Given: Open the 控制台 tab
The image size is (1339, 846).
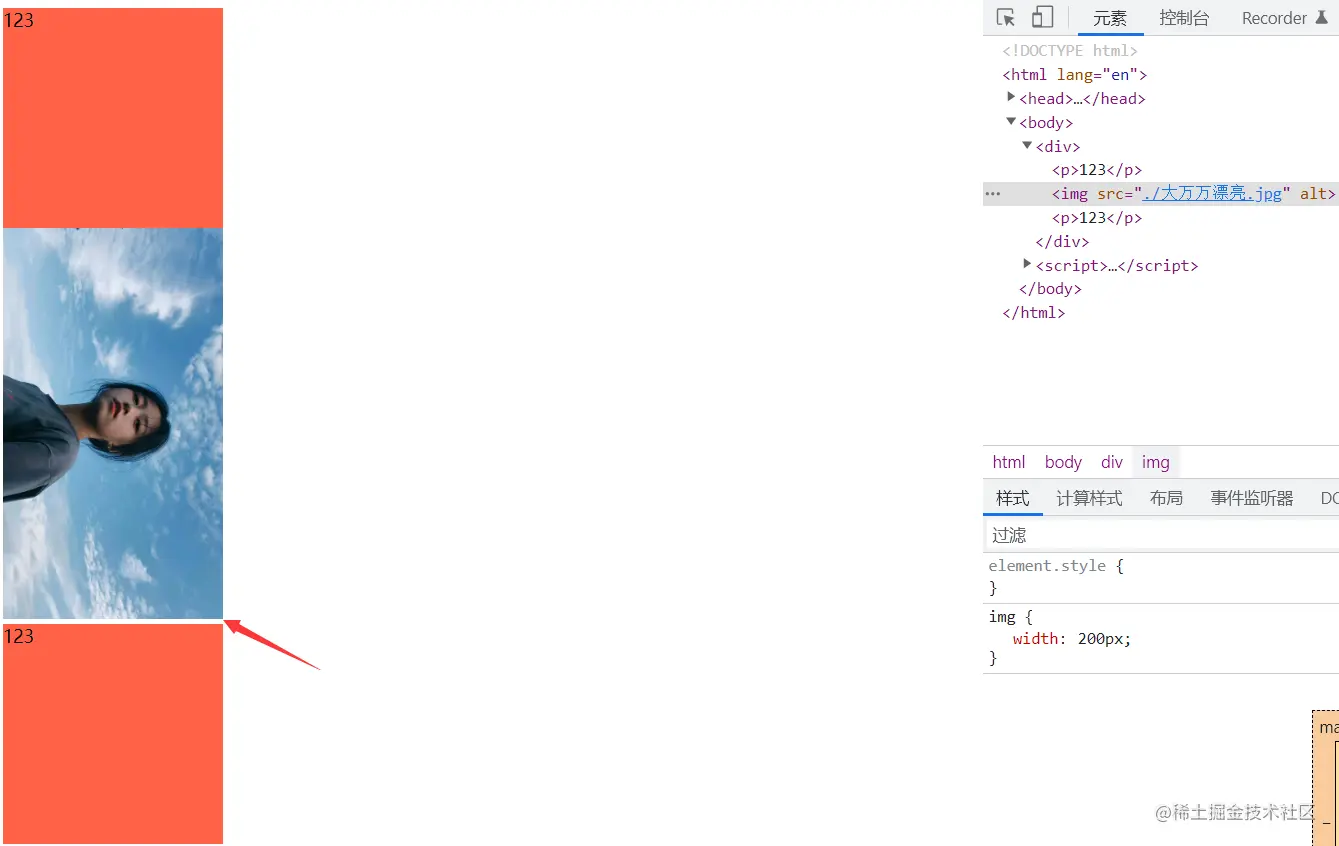Looking at the screenshot, I should (1184, 18).
